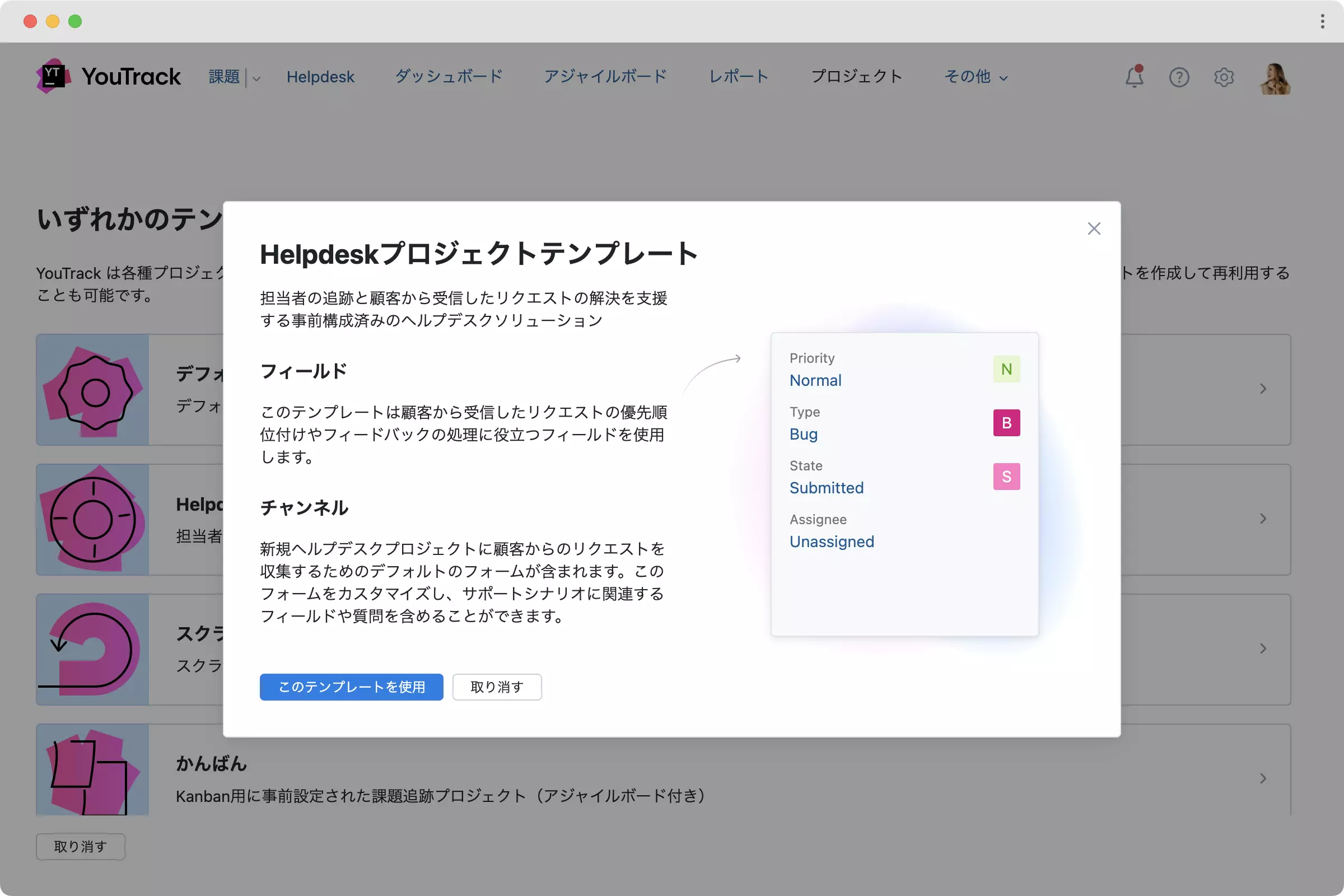Click the pink S state badge
The image size is (1344, 896).
pyautogui.click(x=1006, y=477)
